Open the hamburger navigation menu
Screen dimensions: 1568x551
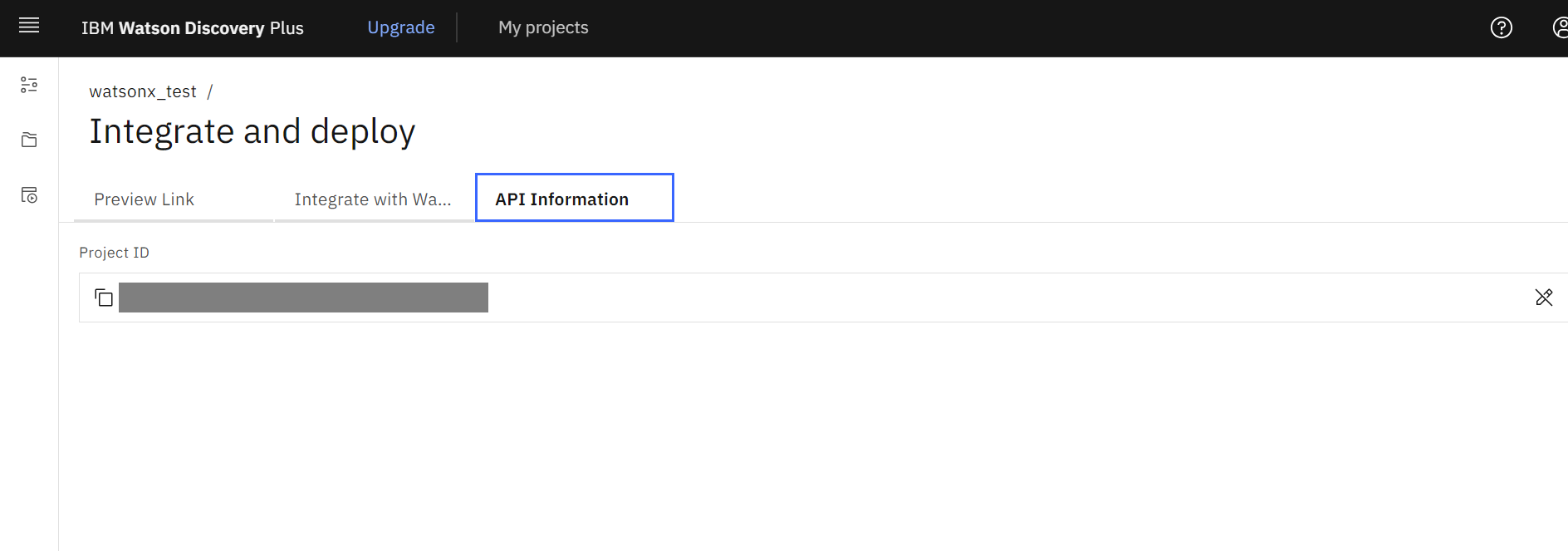(29, 26)
